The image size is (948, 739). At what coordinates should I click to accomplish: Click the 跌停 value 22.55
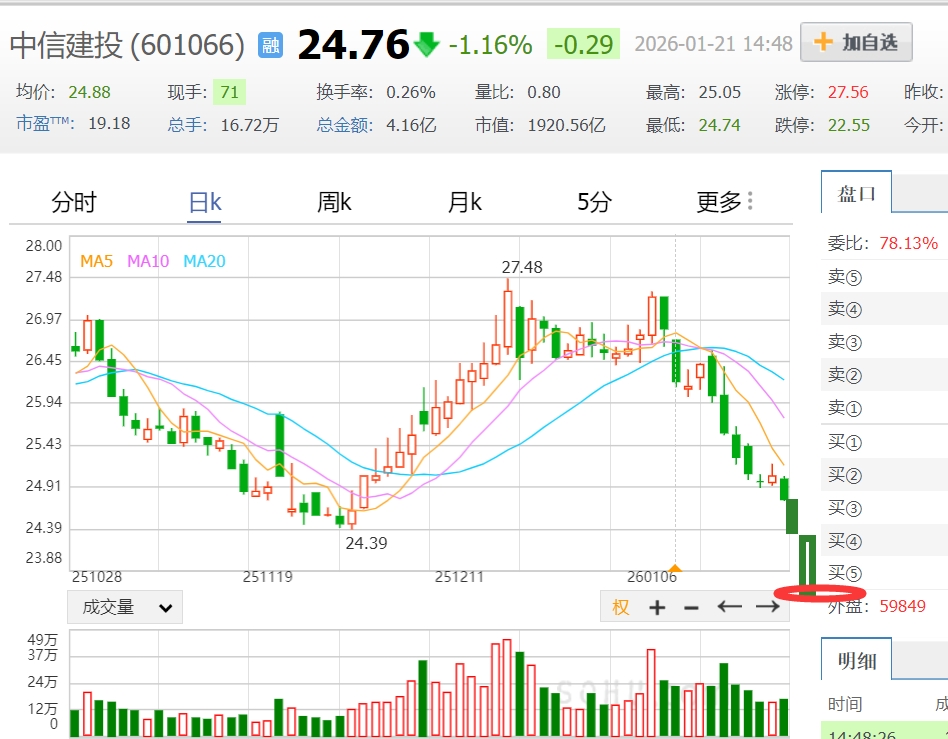point(849,125)
